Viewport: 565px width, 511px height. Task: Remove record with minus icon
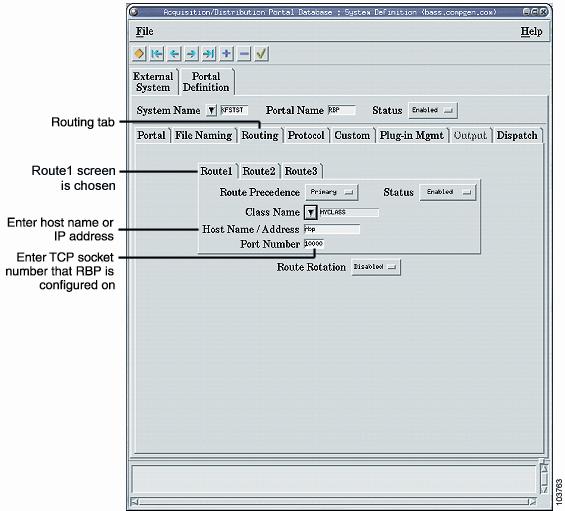coord(244,54)
